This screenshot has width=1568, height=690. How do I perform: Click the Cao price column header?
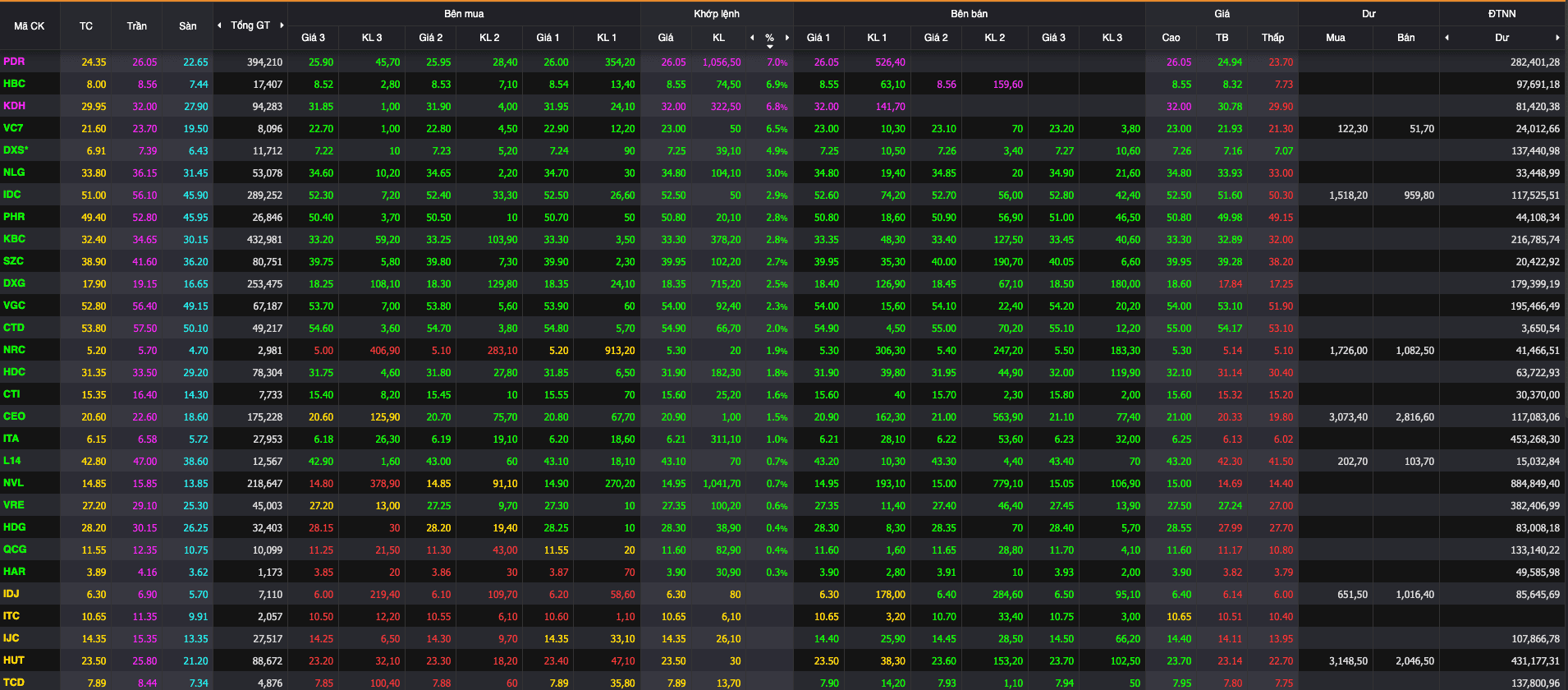click(x=1171, y=38)
